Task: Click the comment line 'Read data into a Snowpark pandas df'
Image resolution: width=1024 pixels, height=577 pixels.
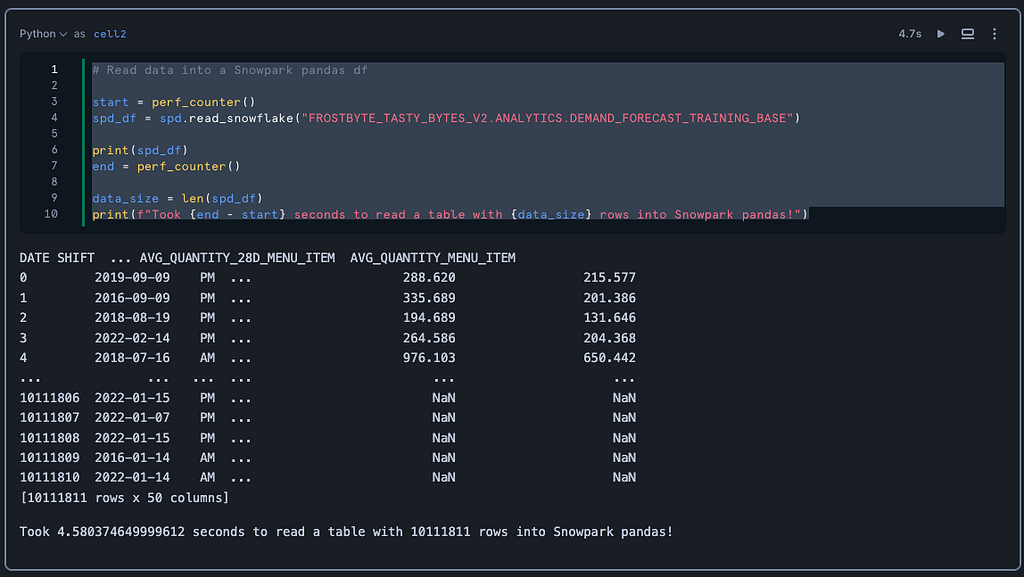Action: 230,70
